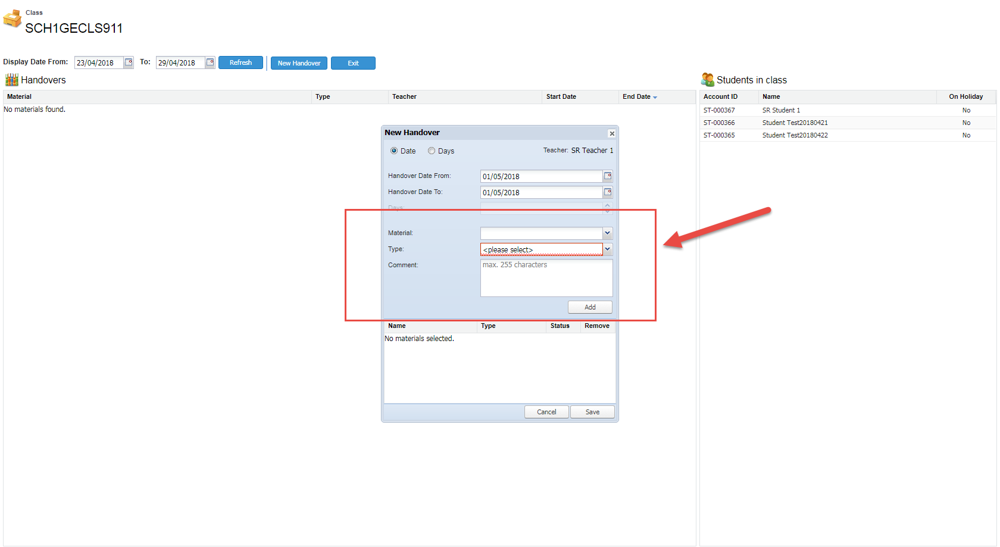The height and width of the screenshot is (547, 1000).
Task: Expand the Material dropdown
Action: [607, 233]
